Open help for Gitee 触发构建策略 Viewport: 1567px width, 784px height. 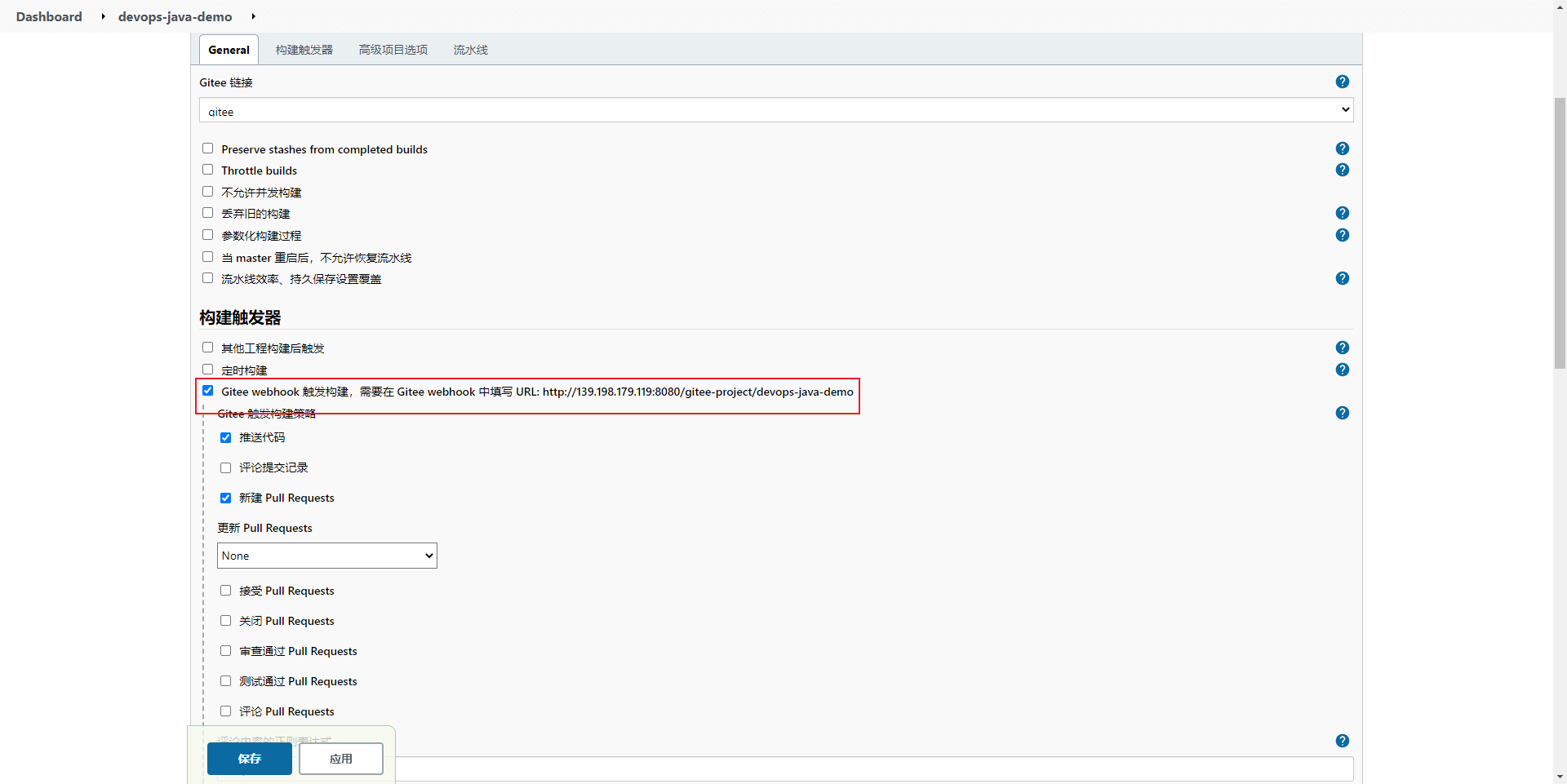[x=1342, y=413]
